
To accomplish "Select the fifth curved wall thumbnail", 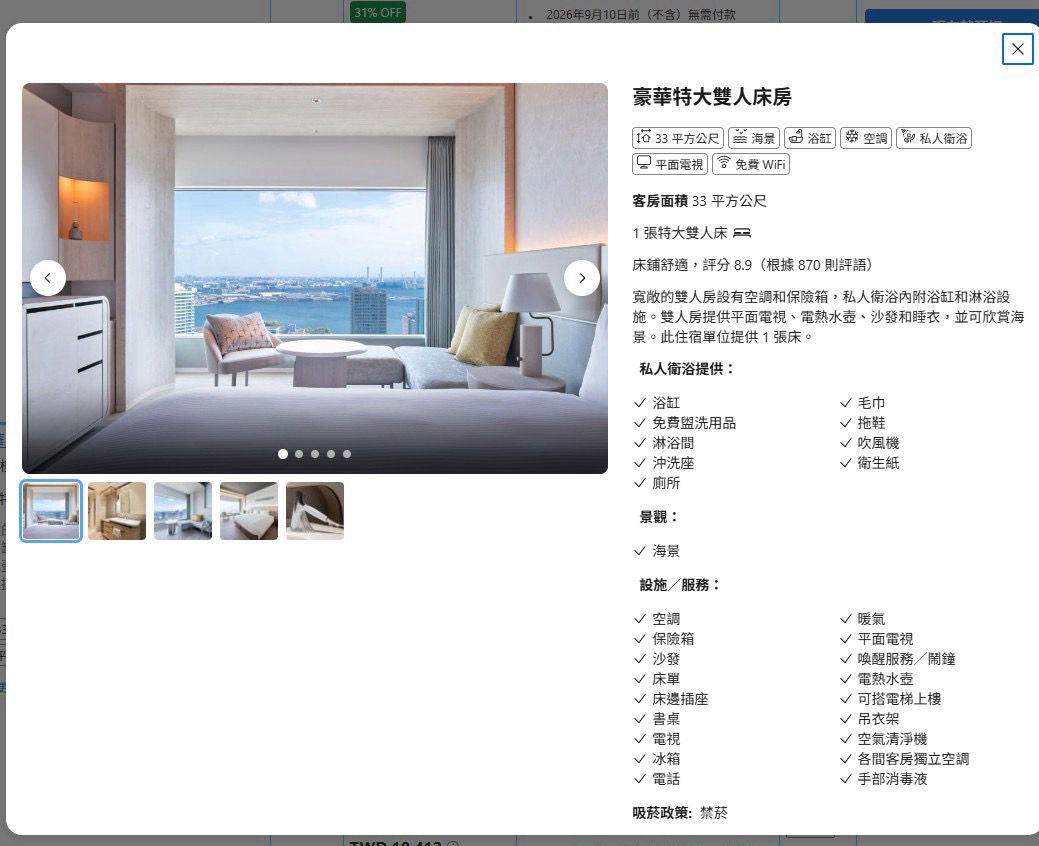I will pyautogui.click(x=315, y=511).
